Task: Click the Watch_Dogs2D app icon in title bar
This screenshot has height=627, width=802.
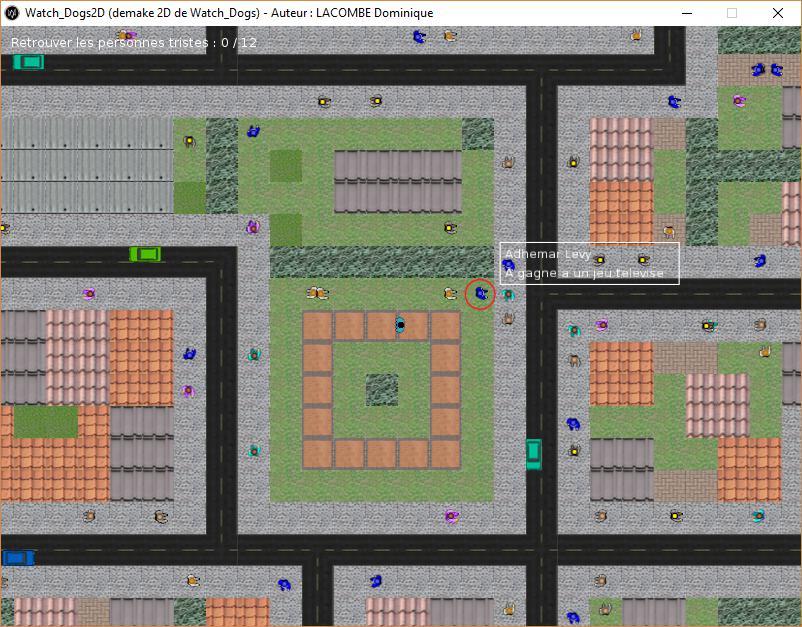Action: pos(12,13)
